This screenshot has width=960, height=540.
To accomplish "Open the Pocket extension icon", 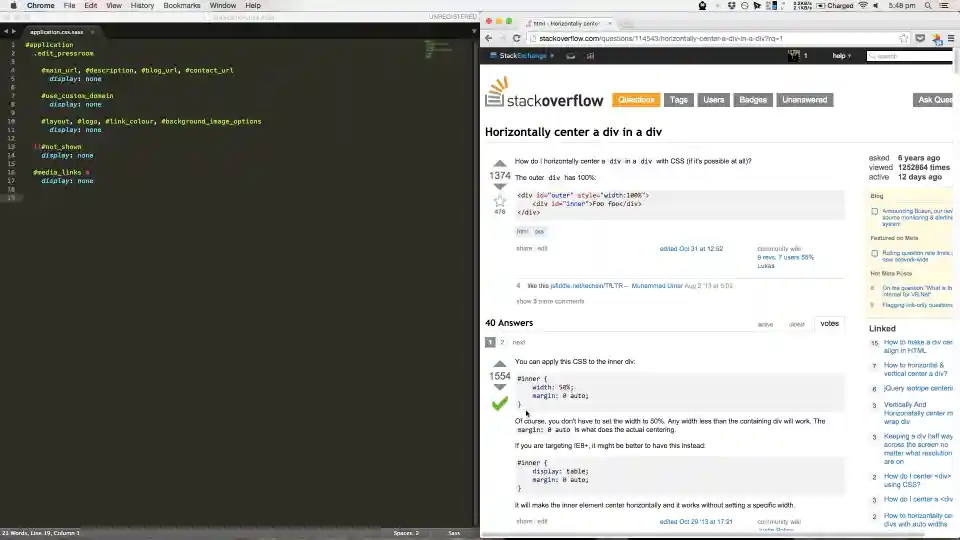I will [x=920, y=38].
